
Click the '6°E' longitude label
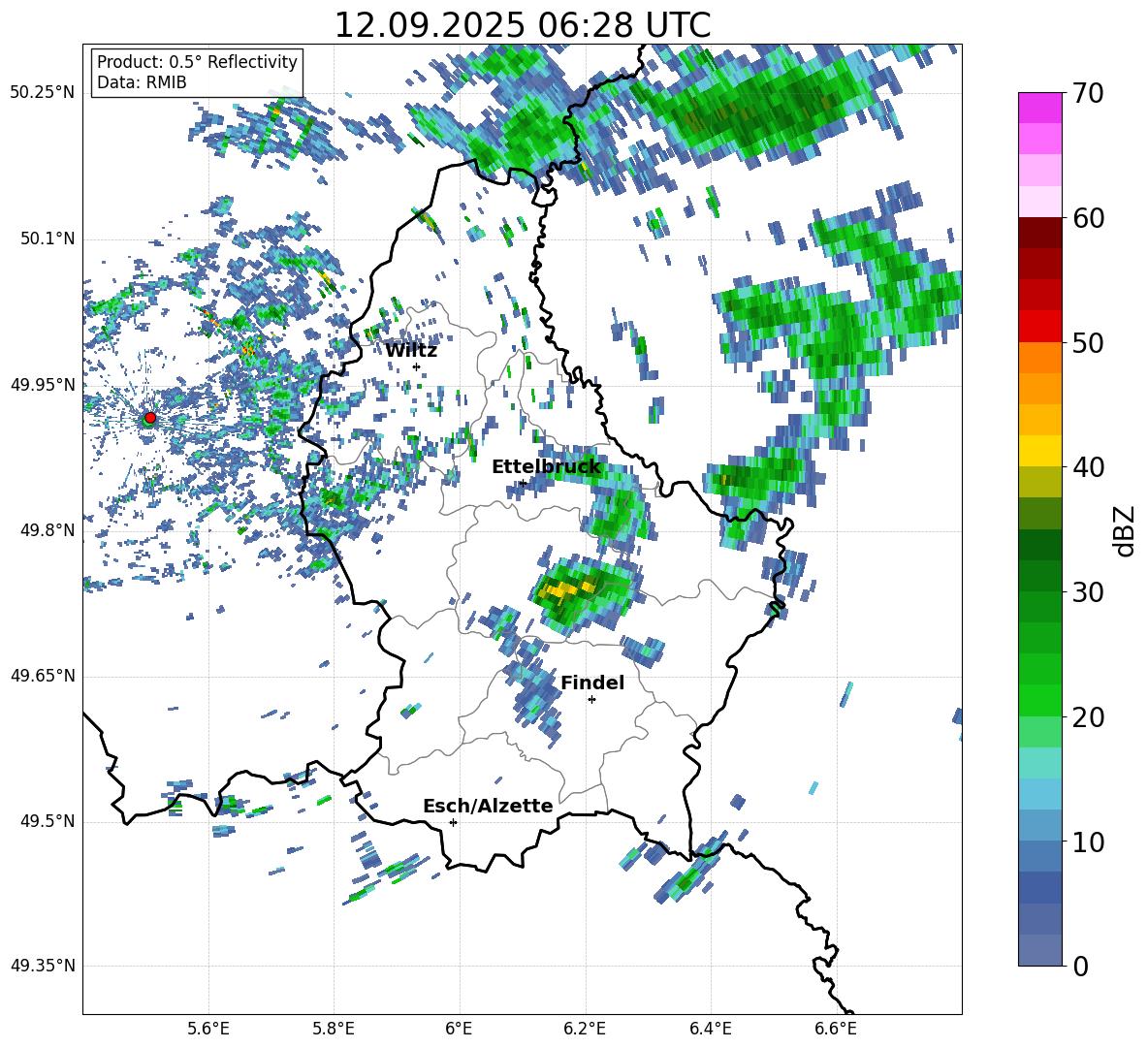[x=459, y=1029]
